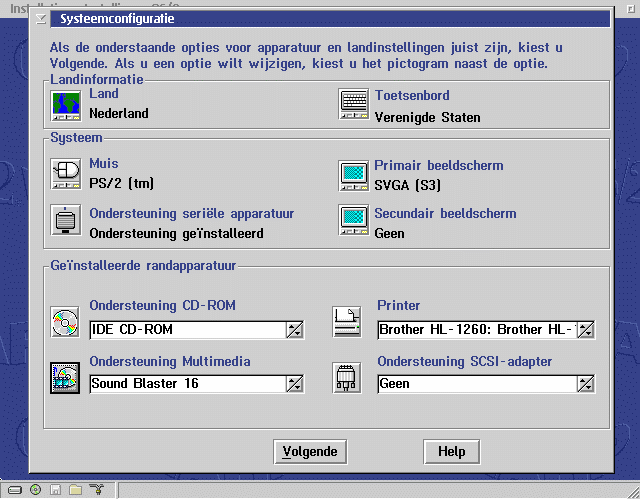640x499 pixels.
Task: Click the Sound Blaster 16 field
Action: (188, 384)
